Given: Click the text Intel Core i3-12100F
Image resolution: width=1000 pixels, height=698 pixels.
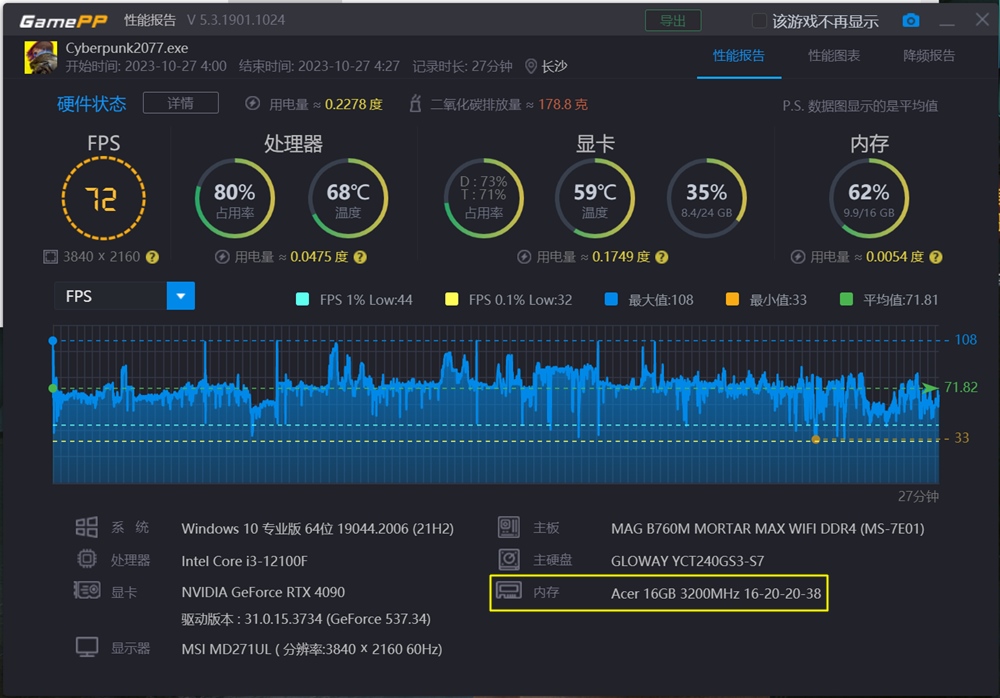Looking at the screenshot, I should tap(244, 561).
